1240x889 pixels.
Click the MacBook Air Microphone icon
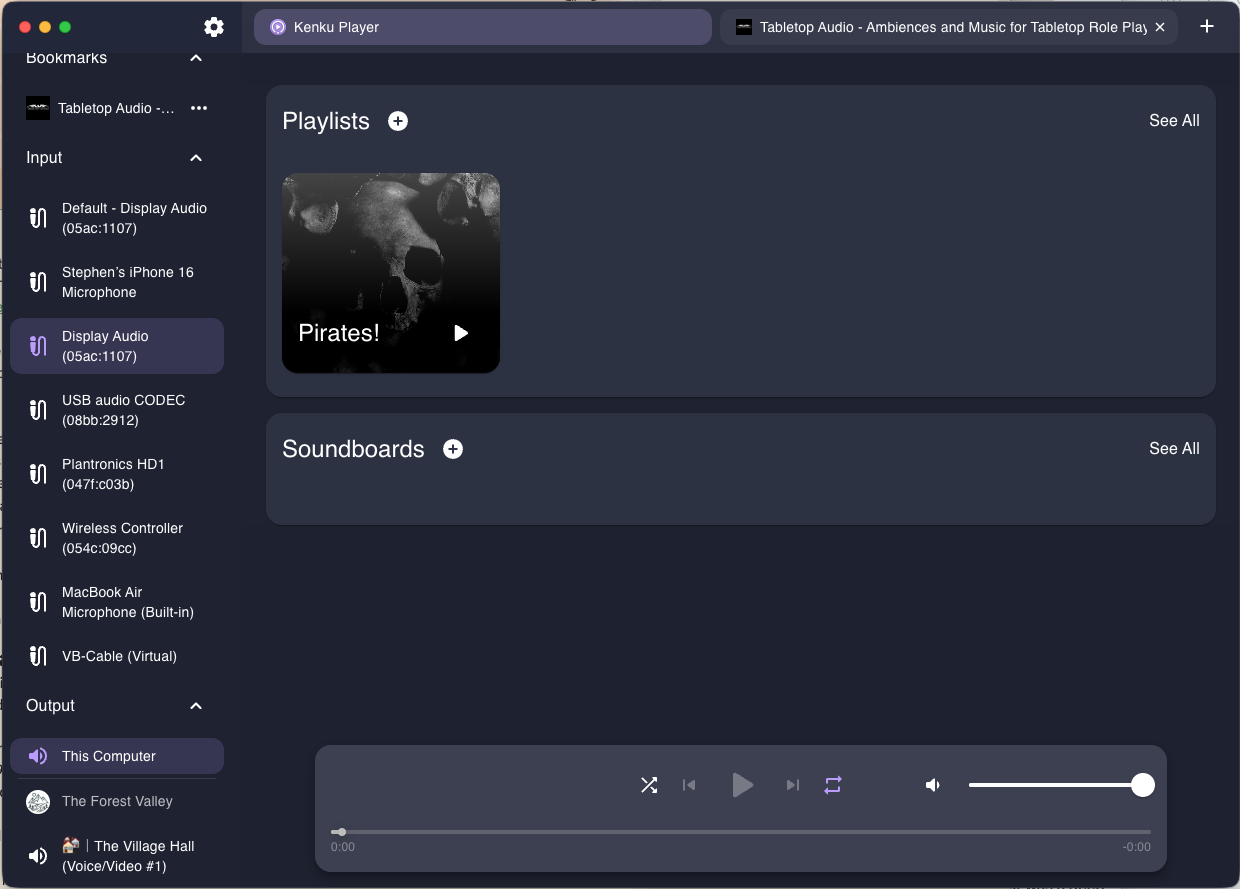click(38, 602)
